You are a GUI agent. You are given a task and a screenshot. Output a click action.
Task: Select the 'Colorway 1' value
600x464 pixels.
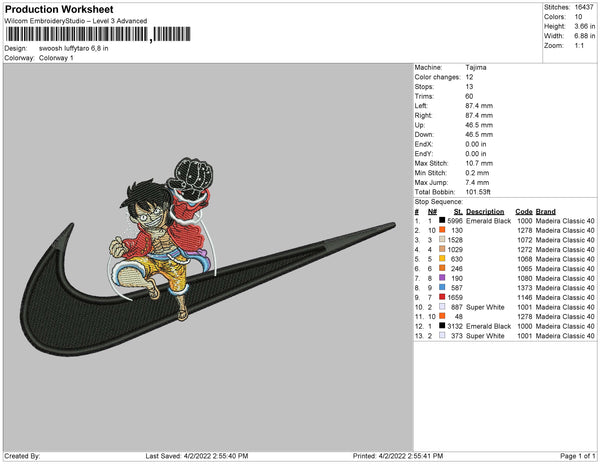pyautogui.click(x=56, y=58)
